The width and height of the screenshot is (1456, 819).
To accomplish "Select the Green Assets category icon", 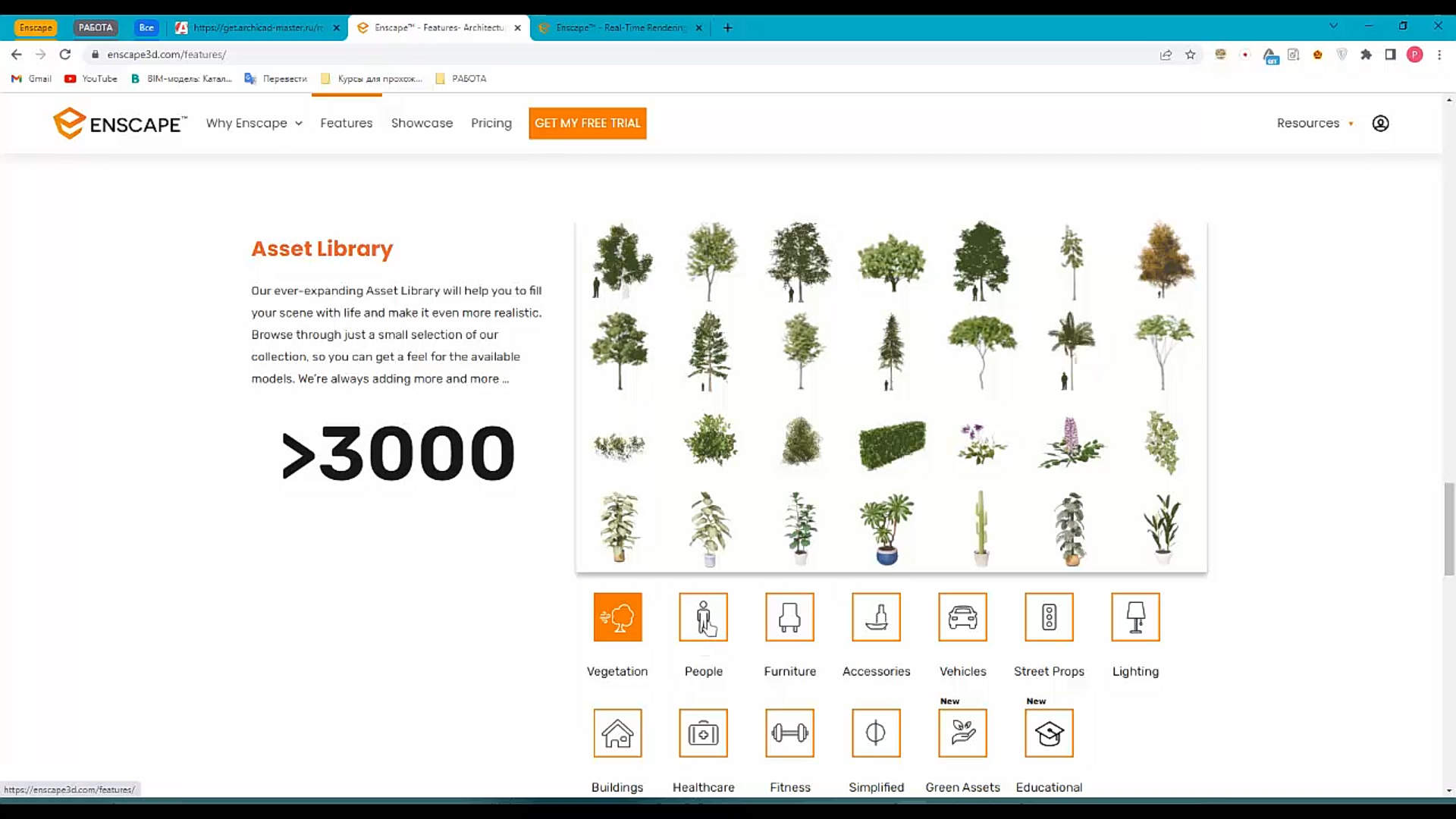I will 962,733.
